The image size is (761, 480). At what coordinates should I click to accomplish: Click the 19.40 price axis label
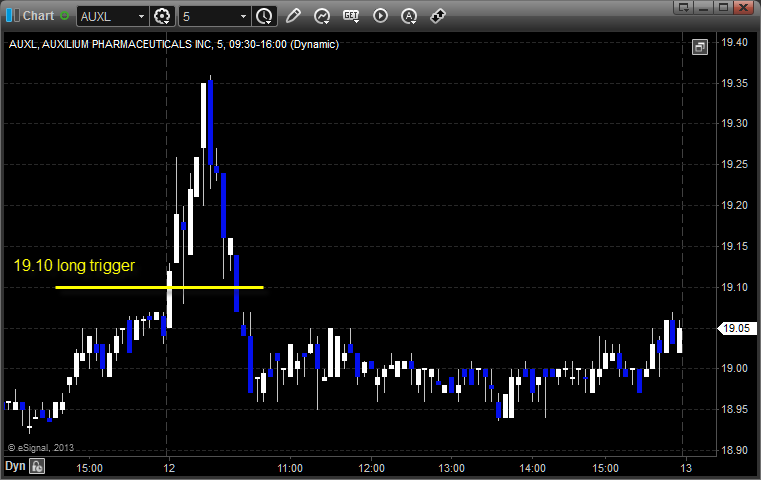(734, 42)
